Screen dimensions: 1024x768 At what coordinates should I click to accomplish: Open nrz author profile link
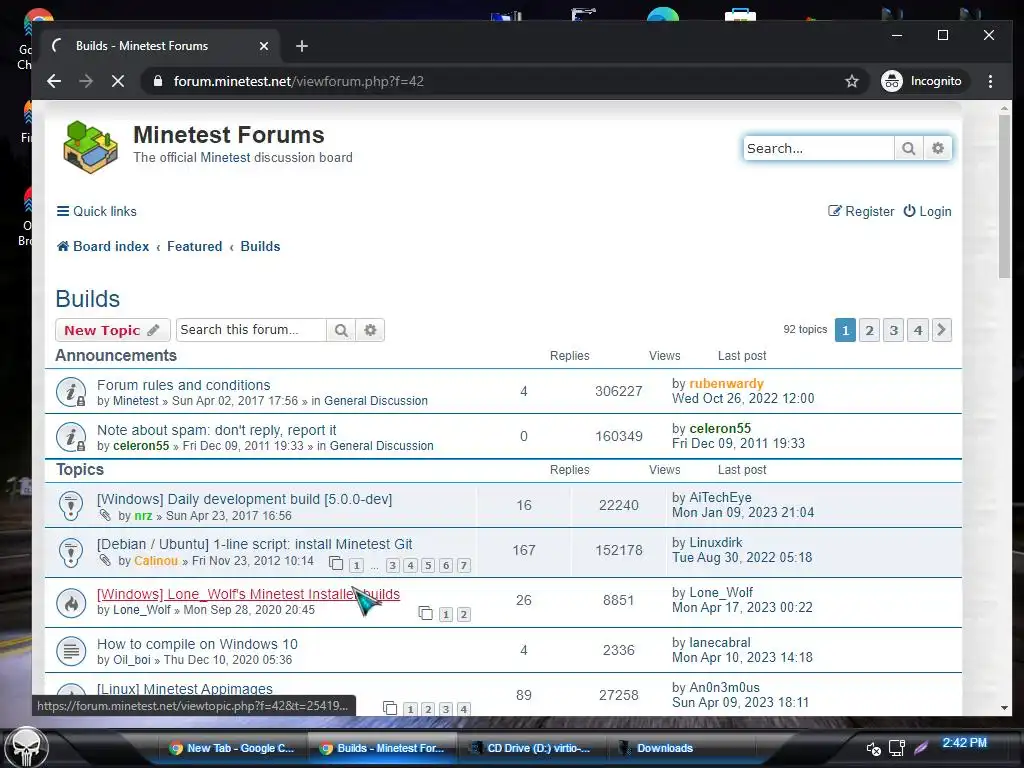coord(143,516)
